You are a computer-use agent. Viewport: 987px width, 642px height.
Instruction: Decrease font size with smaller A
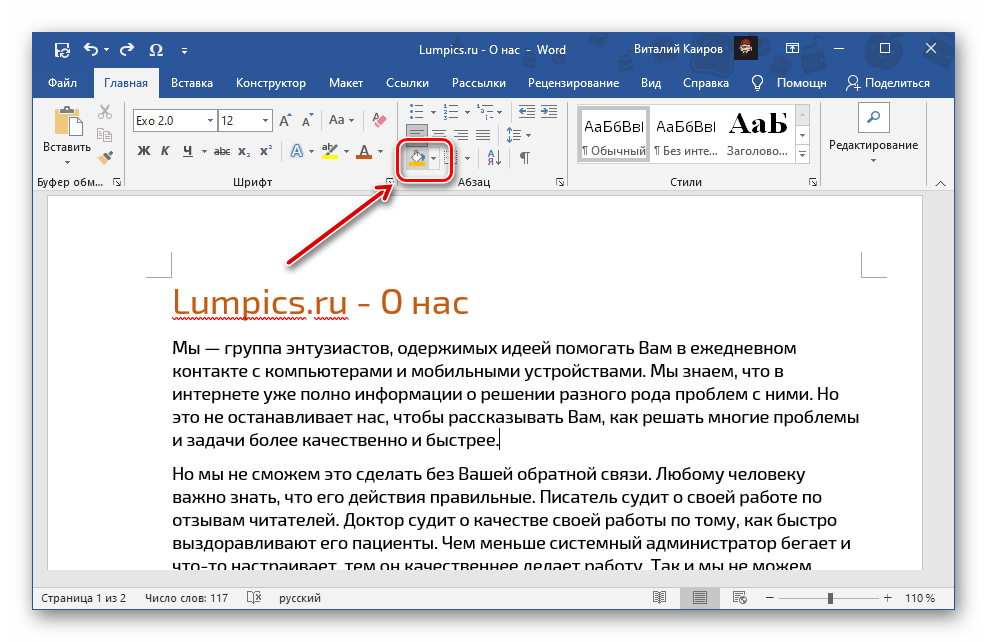tap(307, 121)
